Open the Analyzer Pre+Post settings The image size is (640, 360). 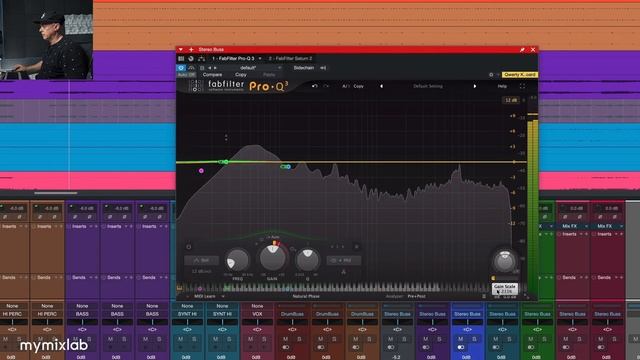tap(406, 296)
